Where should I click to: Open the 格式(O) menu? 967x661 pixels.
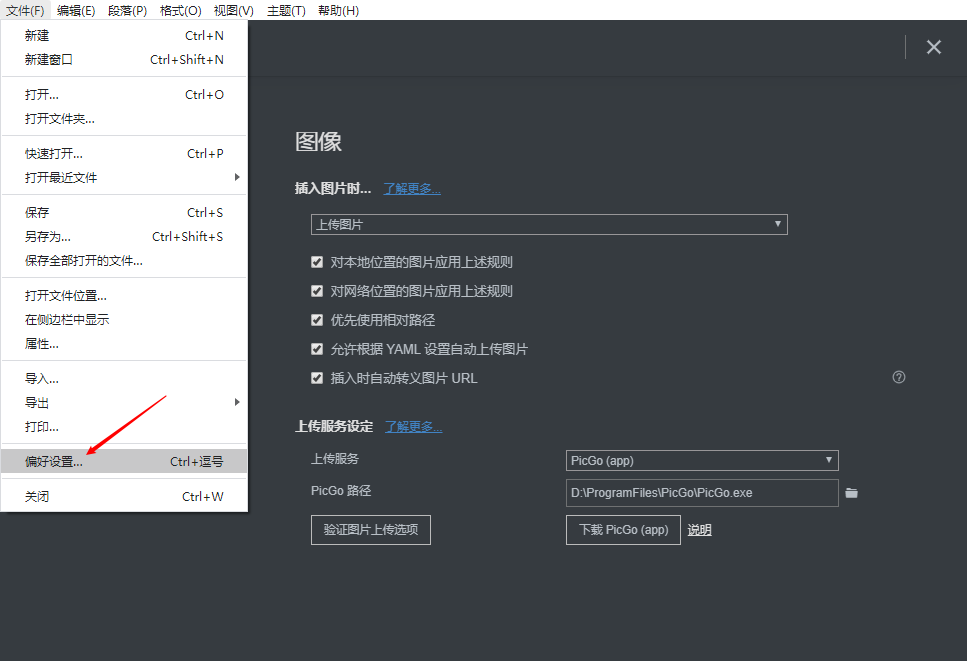[x=180, y=10]
